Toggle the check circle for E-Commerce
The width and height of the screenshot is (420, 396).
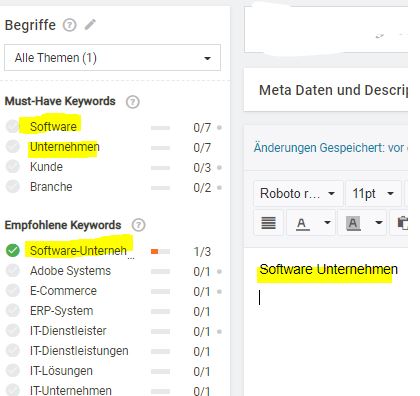(x=13, y=290)
